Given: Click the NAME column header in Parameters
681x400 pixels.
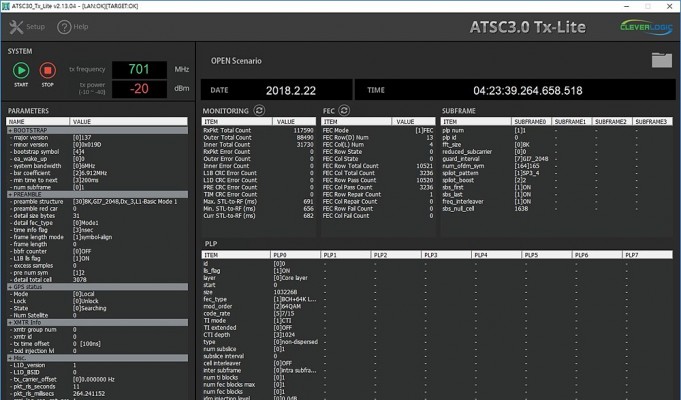Looking at the screenshot, I should pyautogui.click(x=38, y=122).
